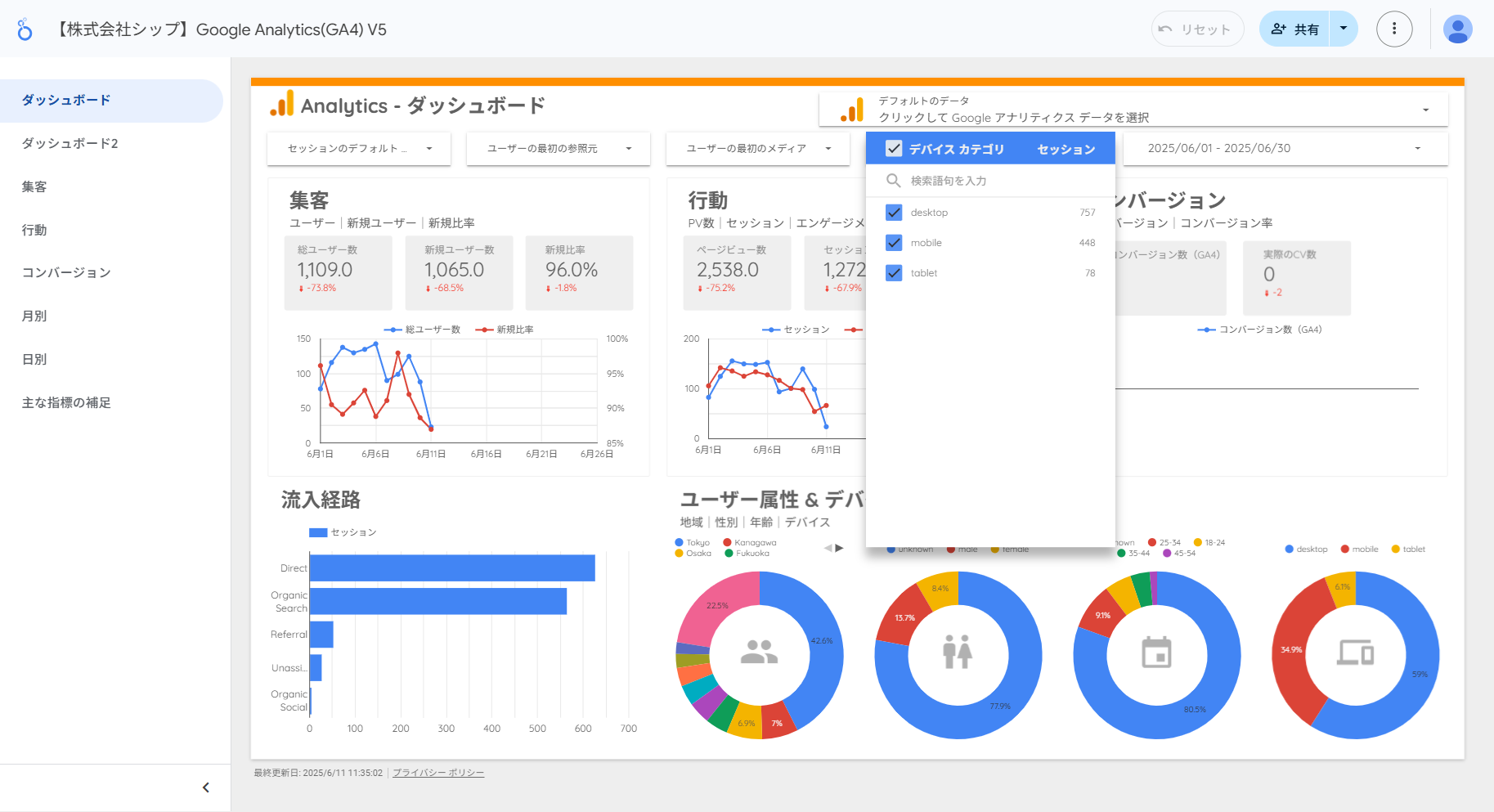
Task: Click the Osaka legend entry
Action: click(693, 553)
